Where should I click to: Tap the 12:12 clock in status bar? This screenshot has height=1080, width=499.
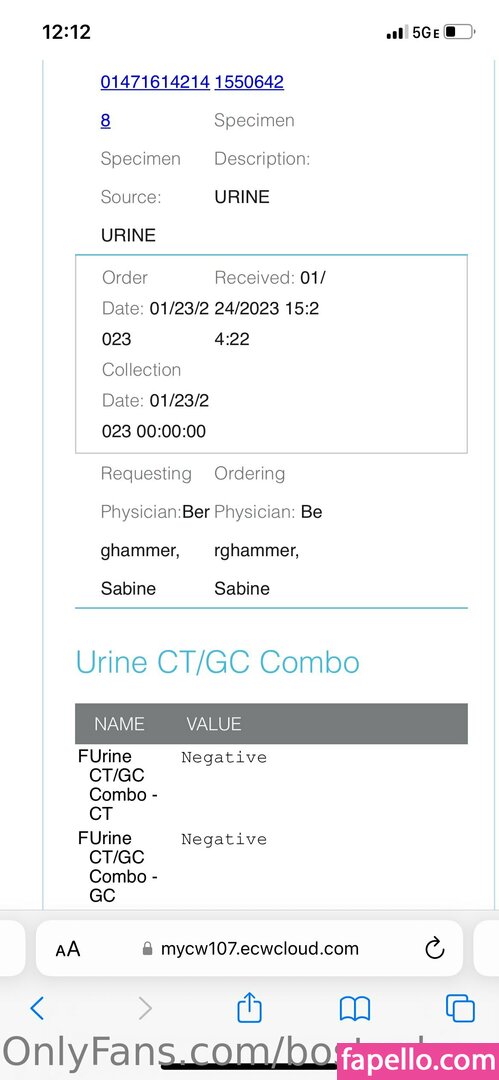66,32
